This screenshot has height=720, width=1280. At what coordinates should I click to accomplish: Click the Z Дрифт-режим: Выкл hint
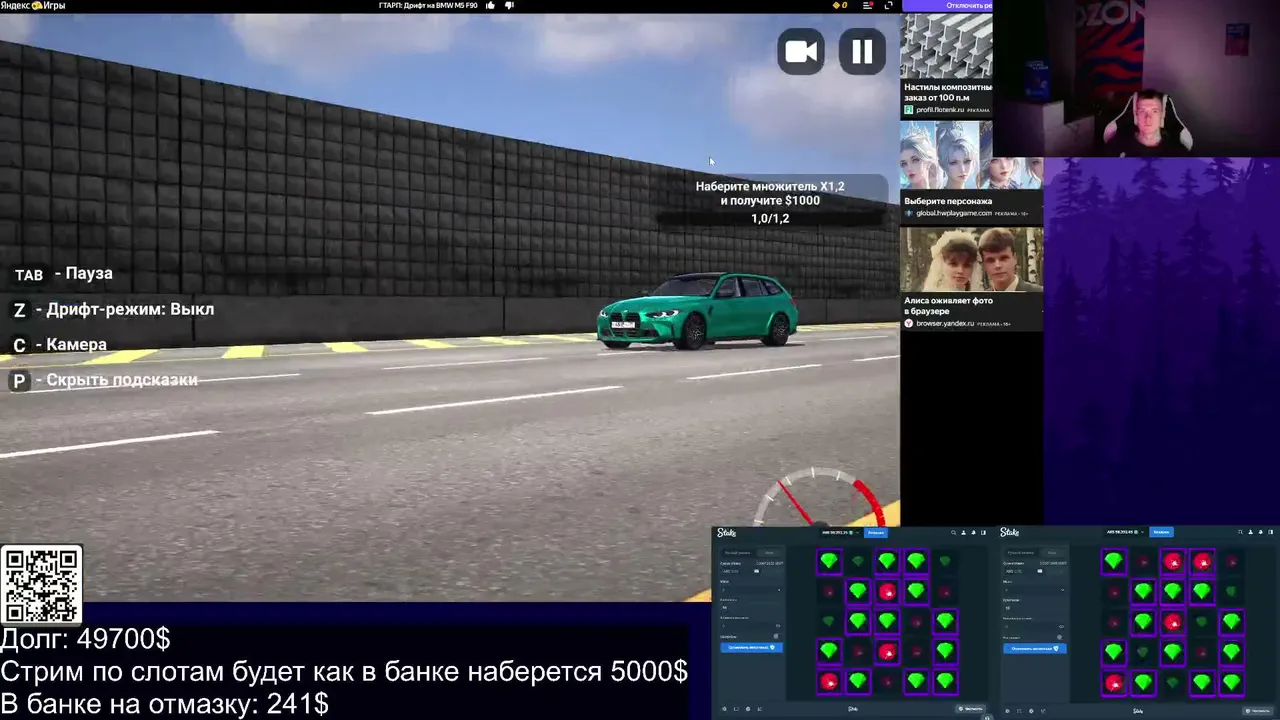coord(113,310)
